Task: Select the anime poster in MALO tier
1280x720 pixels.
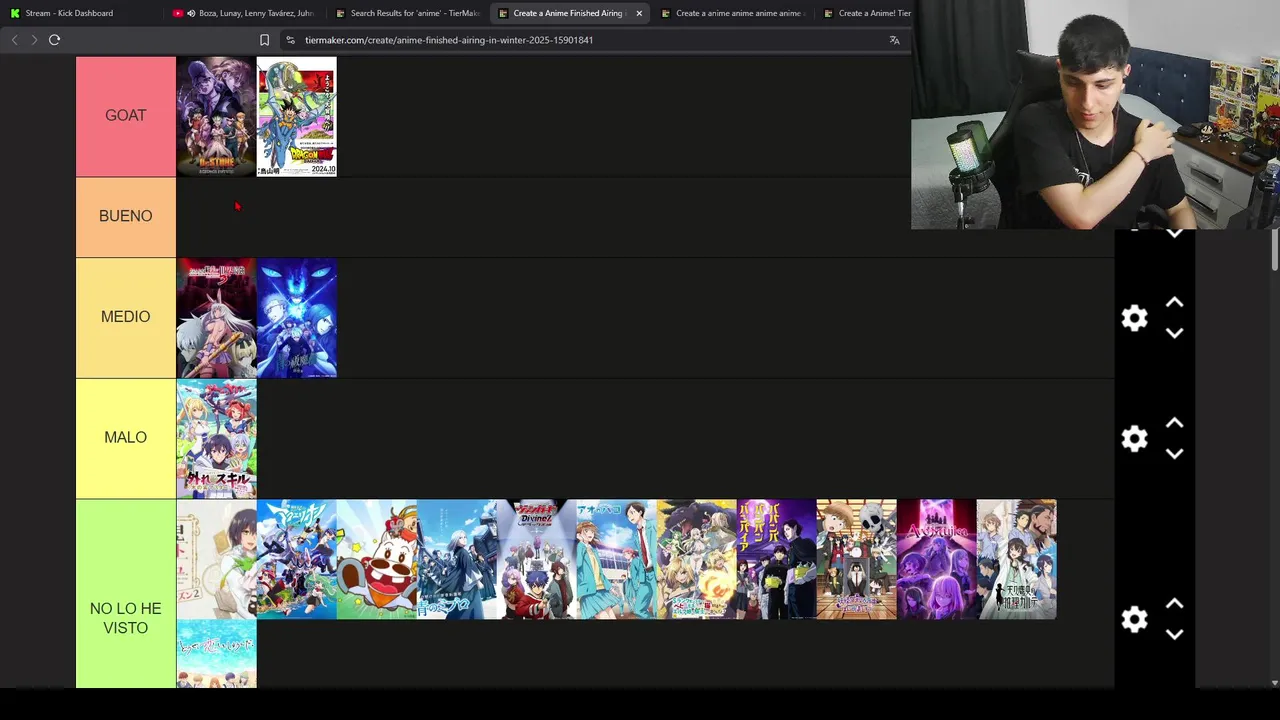Action: point(216,438)
